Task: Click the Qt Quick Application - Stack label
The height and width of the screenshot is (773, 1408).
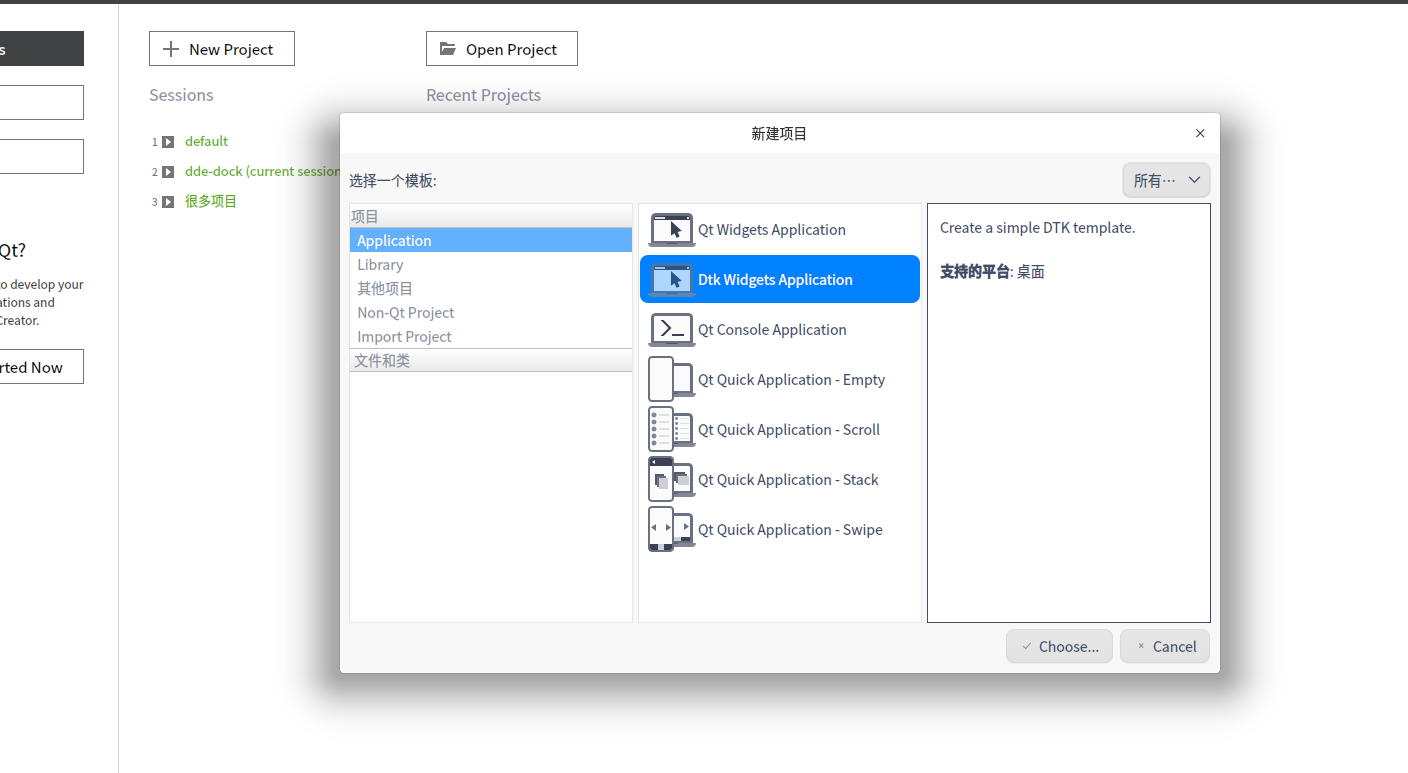Action: pyautogui.click(x=788, y=480)
